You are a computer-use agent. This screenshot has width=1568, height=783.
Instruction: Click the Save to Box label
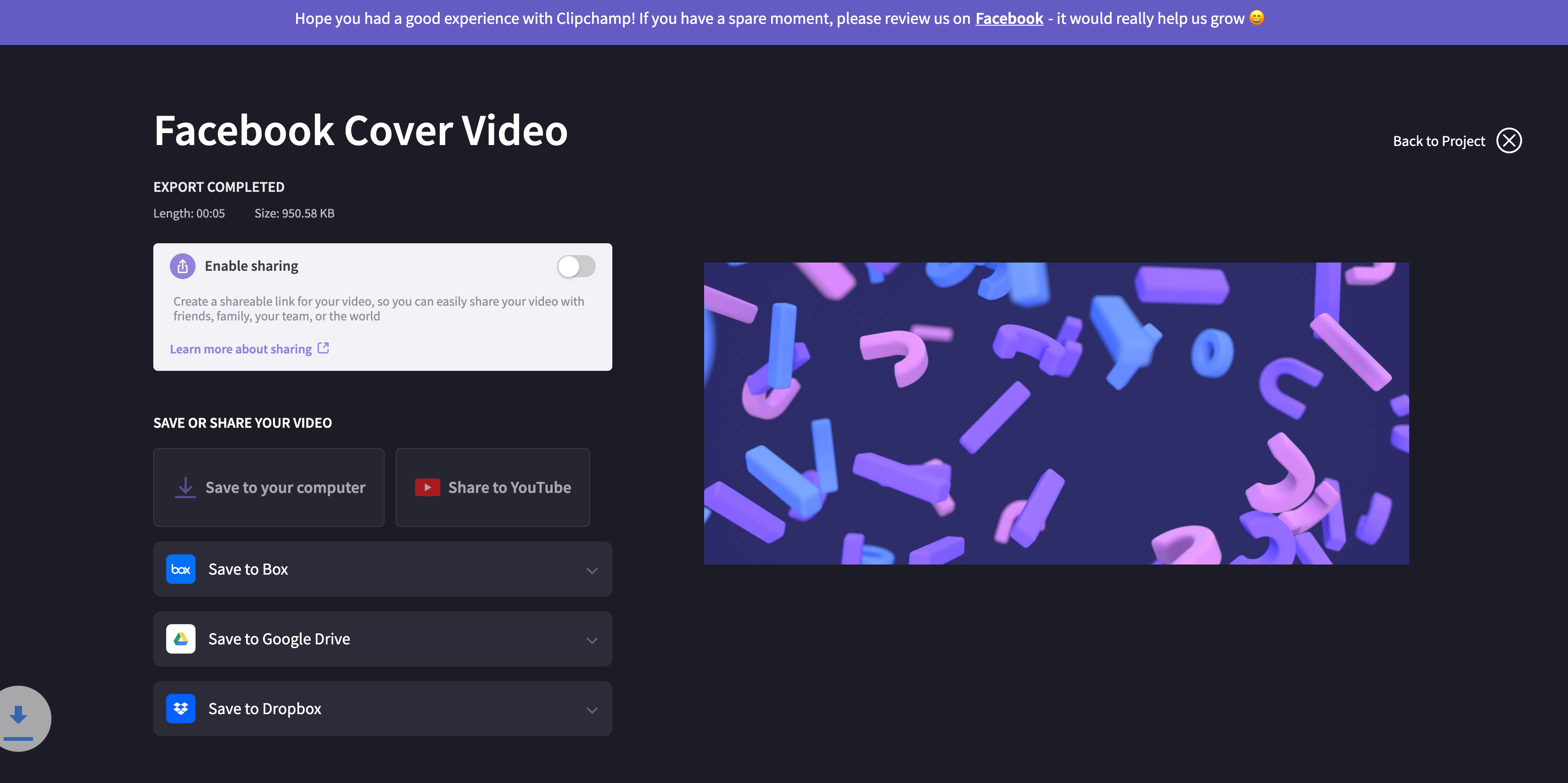248,569
